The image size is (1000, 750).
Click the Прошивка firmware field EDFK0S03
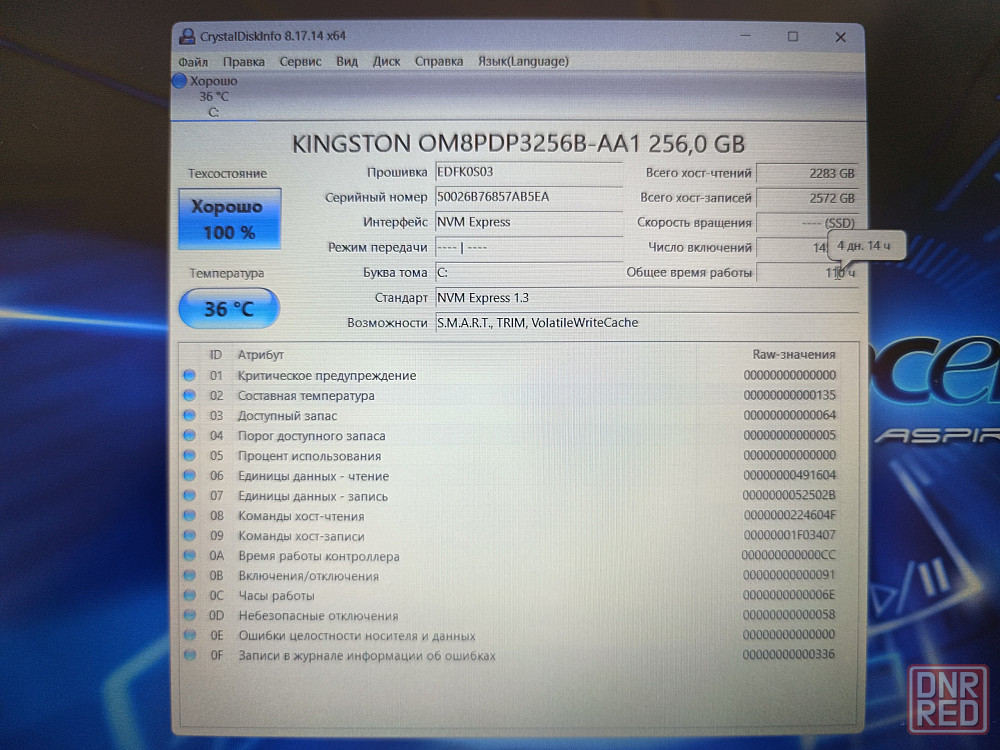(528, 172)
